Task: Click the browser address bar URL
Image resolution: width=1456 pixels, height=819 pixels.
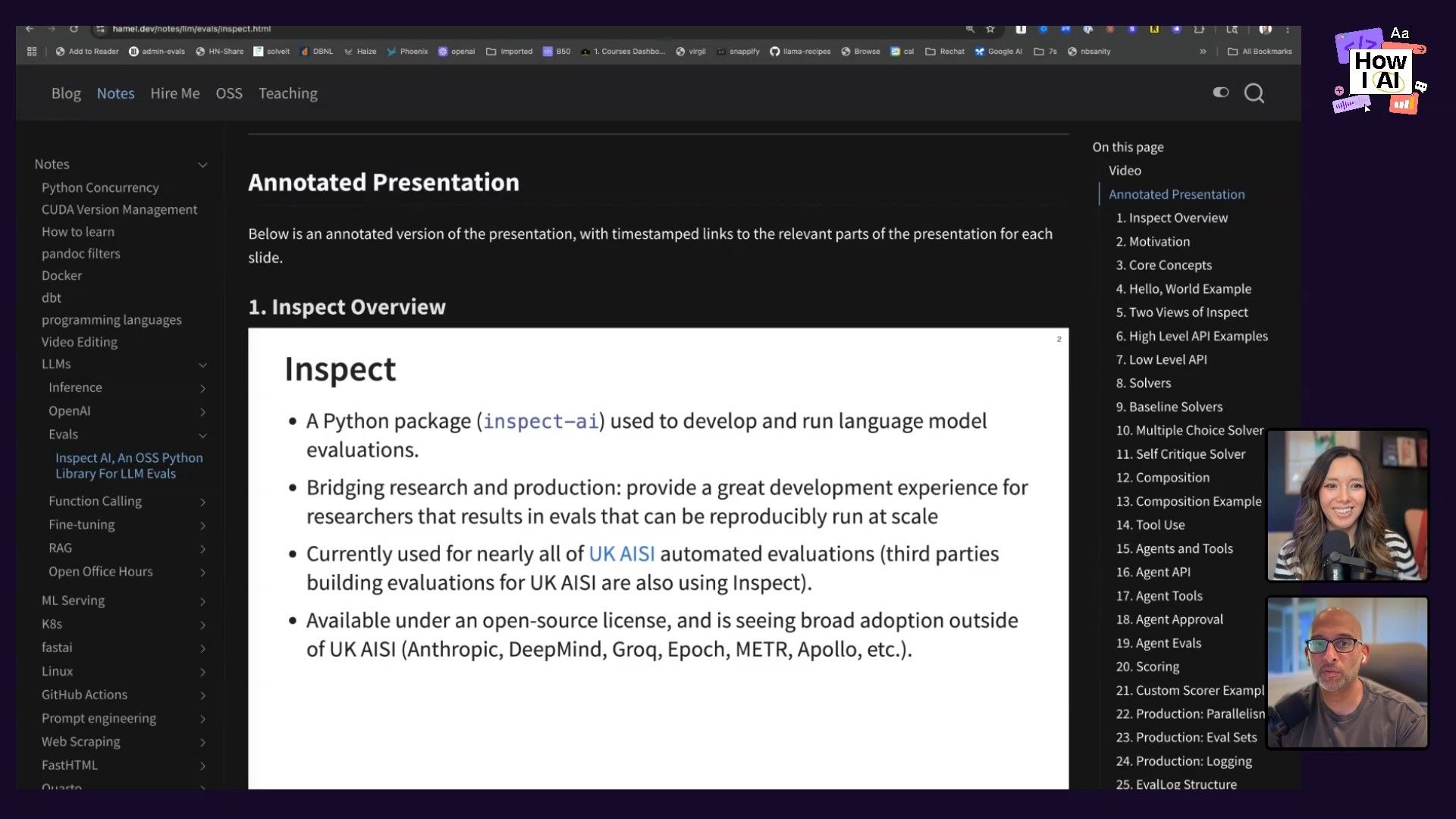Action: point(192,29)
